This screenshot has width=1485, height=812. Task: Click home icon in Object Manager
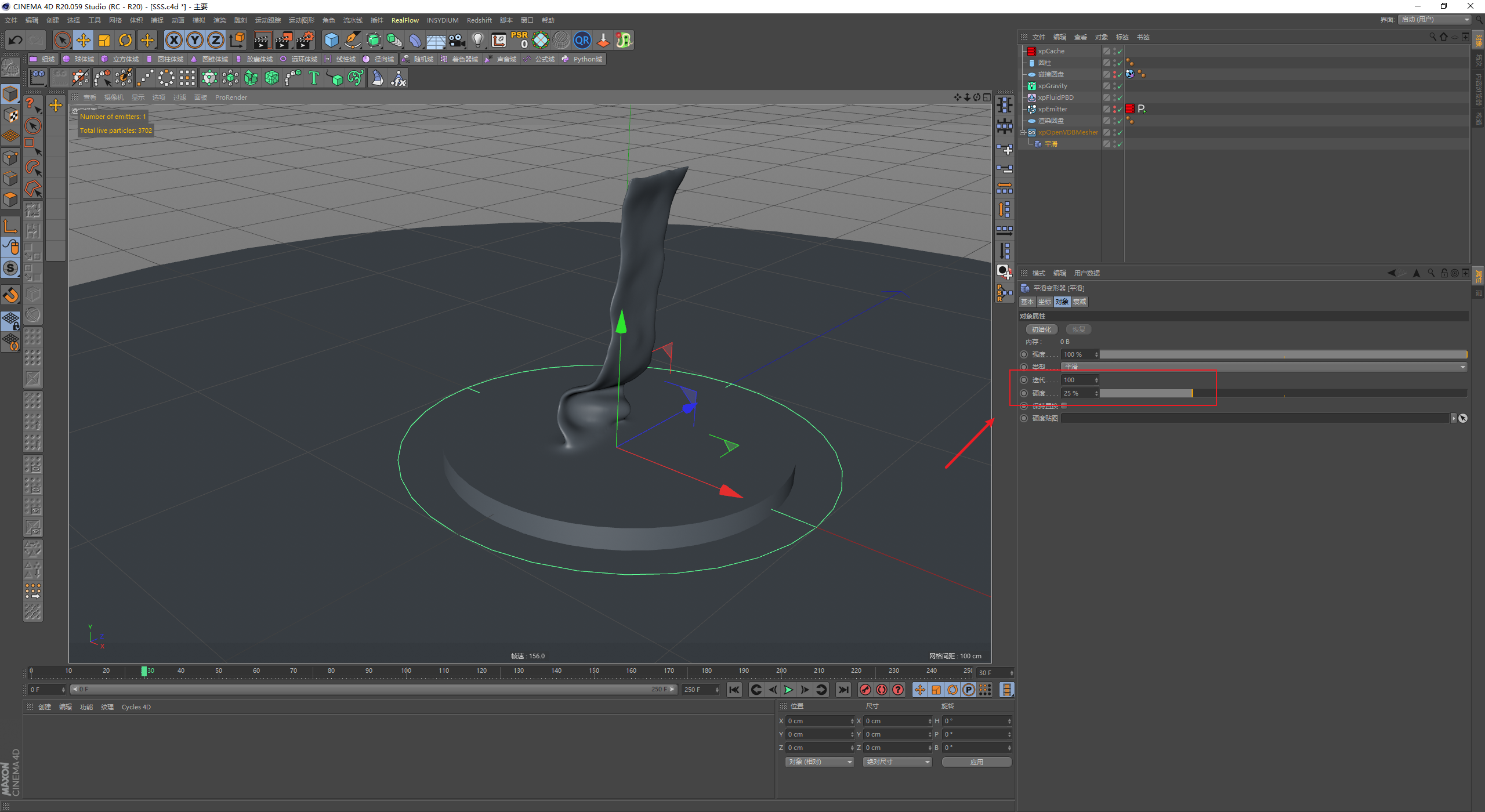tap(1444, 37)
